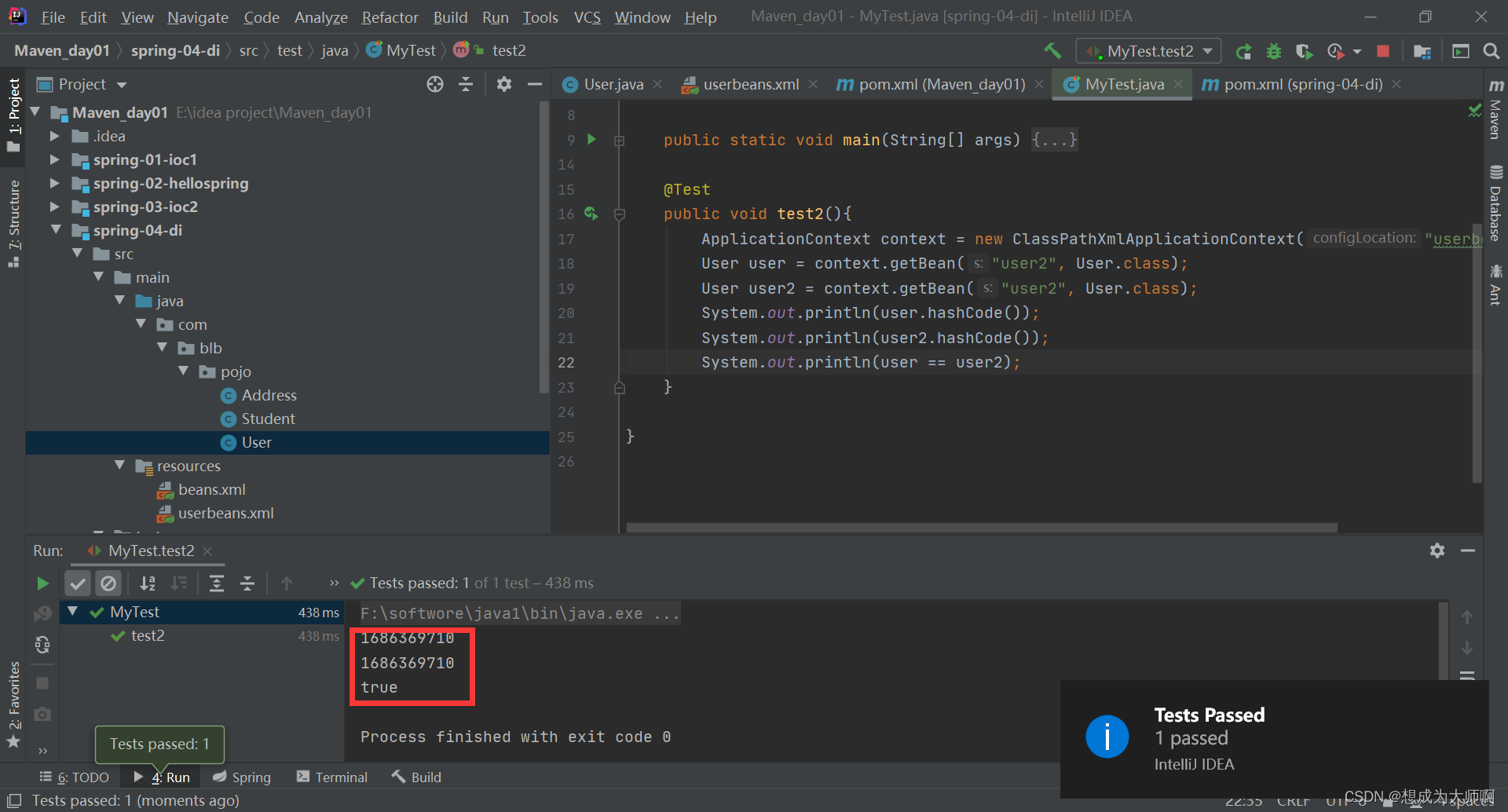Open the Refactor menu
Screen dimensions: 1508x812
tap(390, 16)
